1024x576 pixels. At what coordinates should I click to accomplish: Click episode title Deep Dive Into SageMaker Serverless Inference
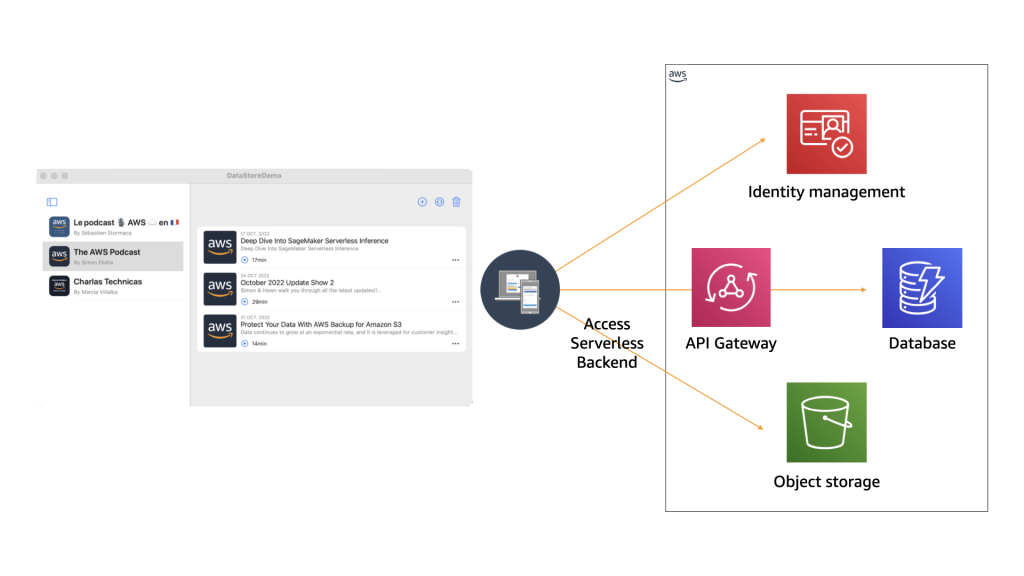[x=314, y=241]
